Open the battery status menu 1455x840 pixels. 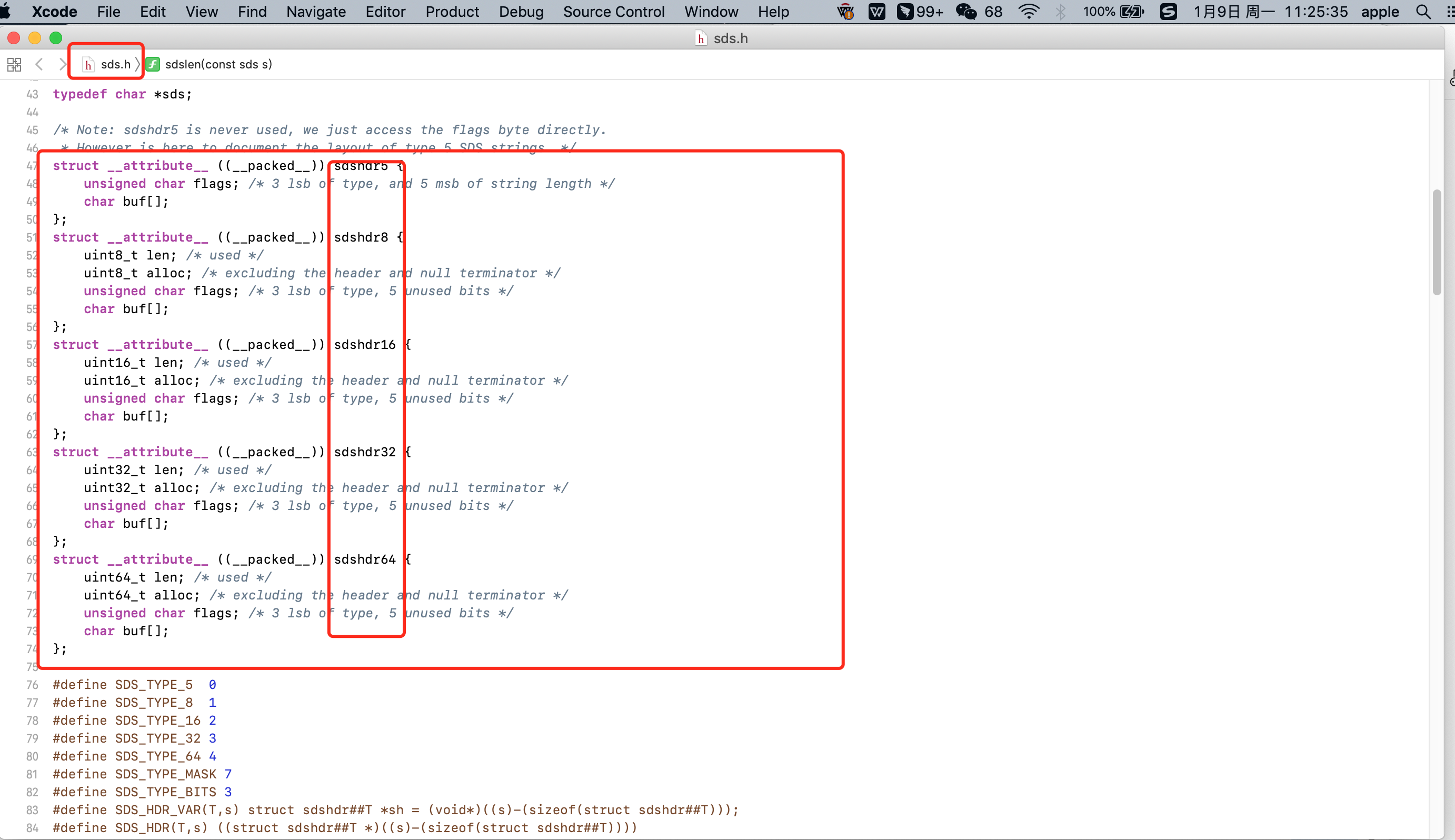click(1131, 12)
